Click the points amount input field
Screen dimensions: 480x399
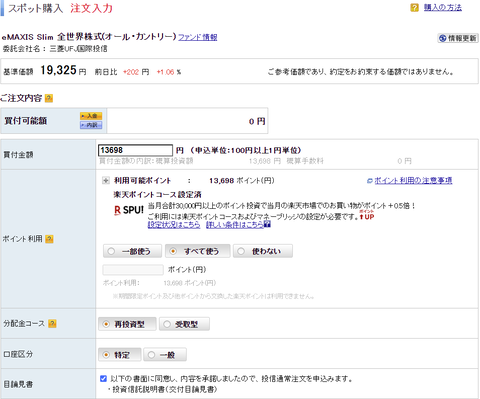[133, 269]
